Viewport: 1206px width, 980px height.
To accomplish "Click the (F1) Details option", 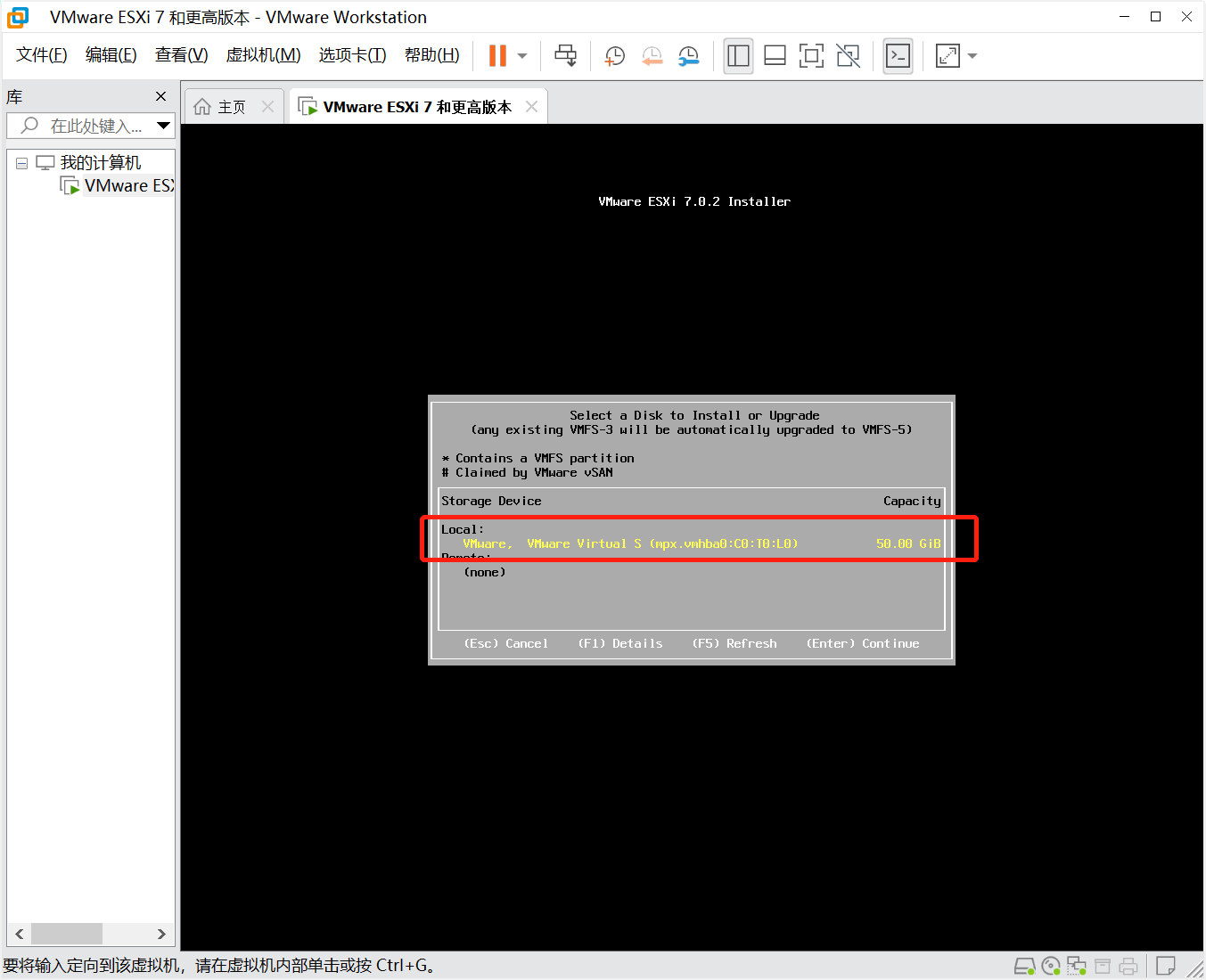I will pyautogui.click(x=620, y=643).
